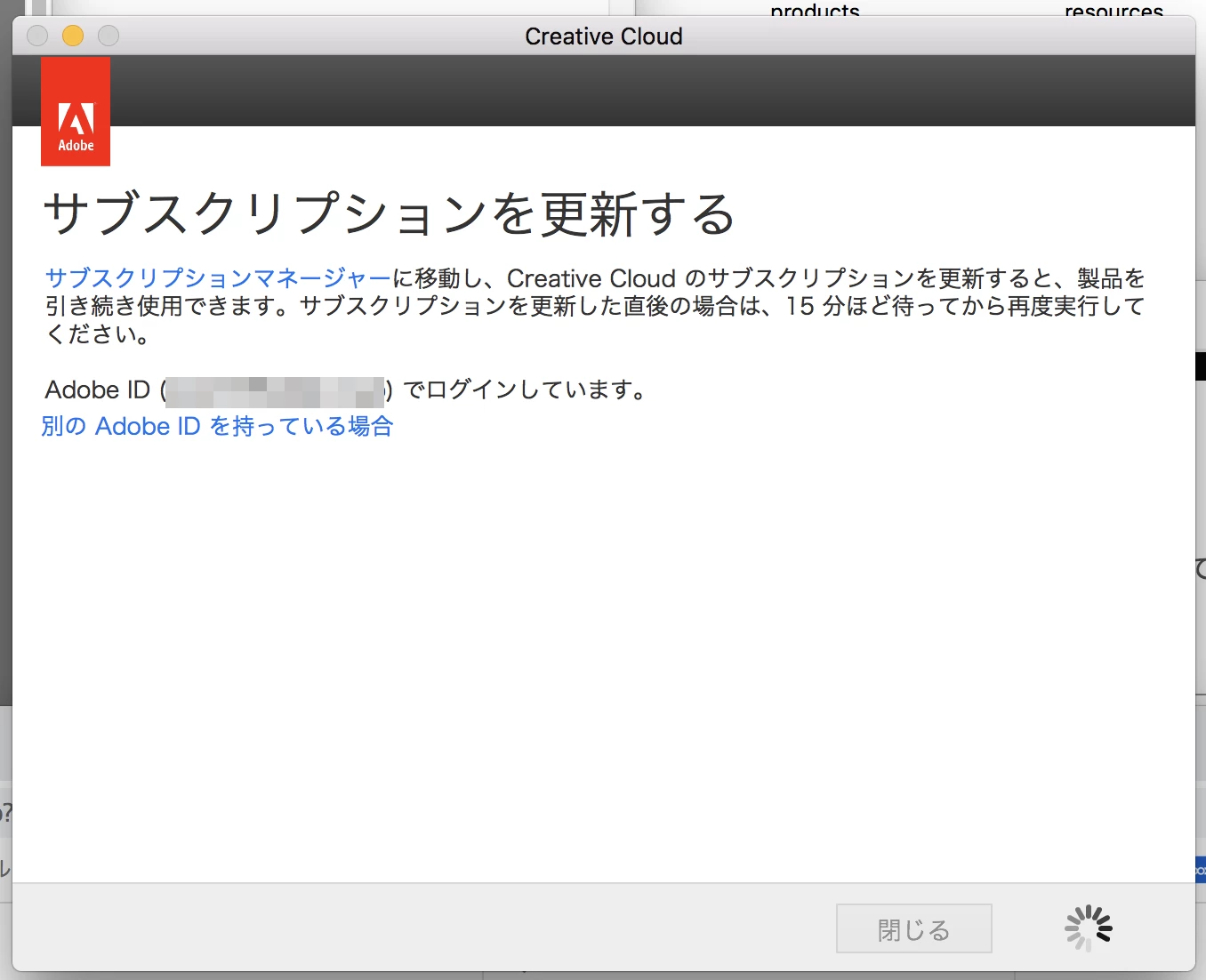Click 'products' in the background window
This screenshot has width=1206, height=980.
[815, 11]
